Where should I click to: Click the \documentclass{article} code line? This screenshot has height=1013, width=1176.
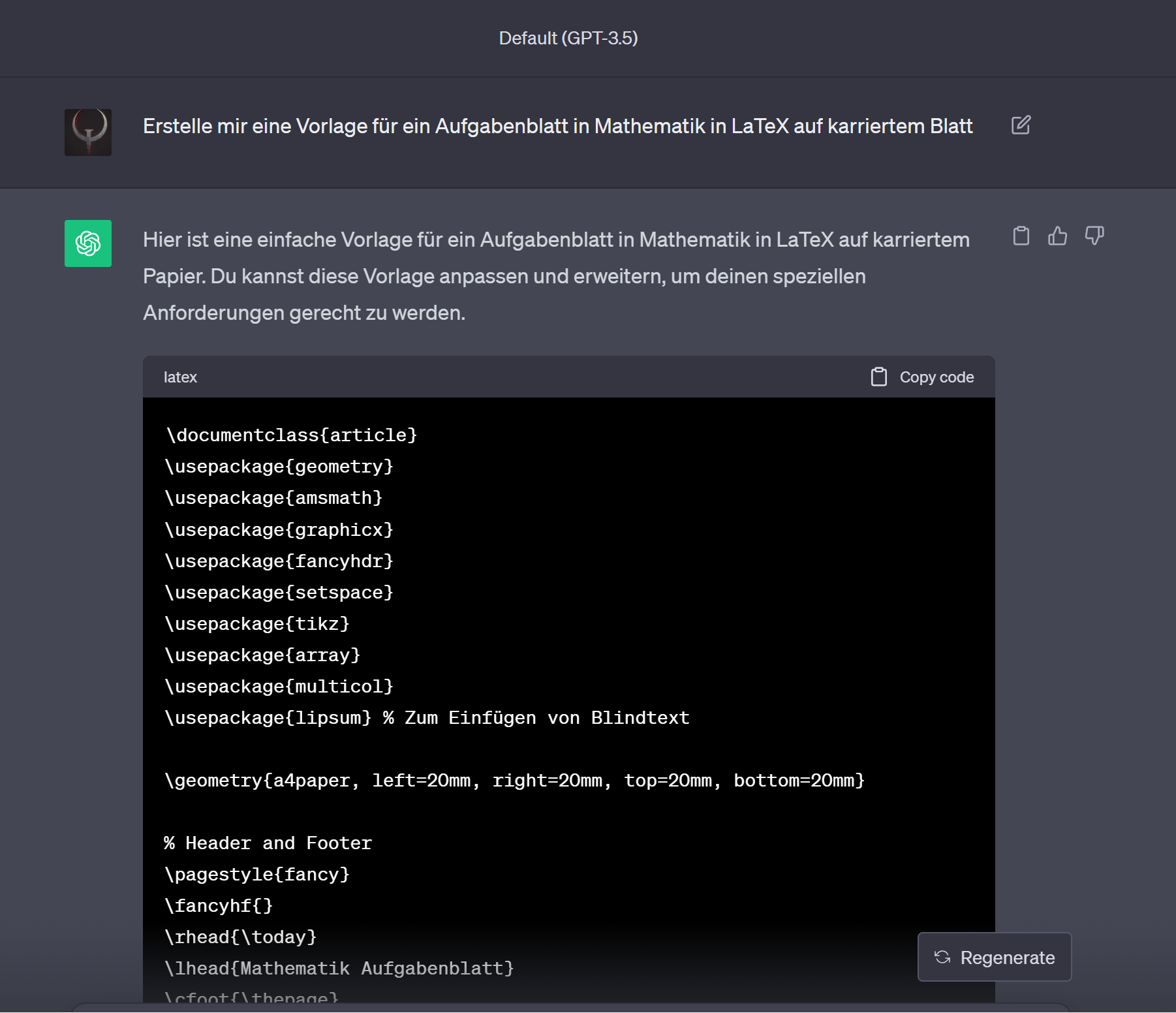point(291,435)
